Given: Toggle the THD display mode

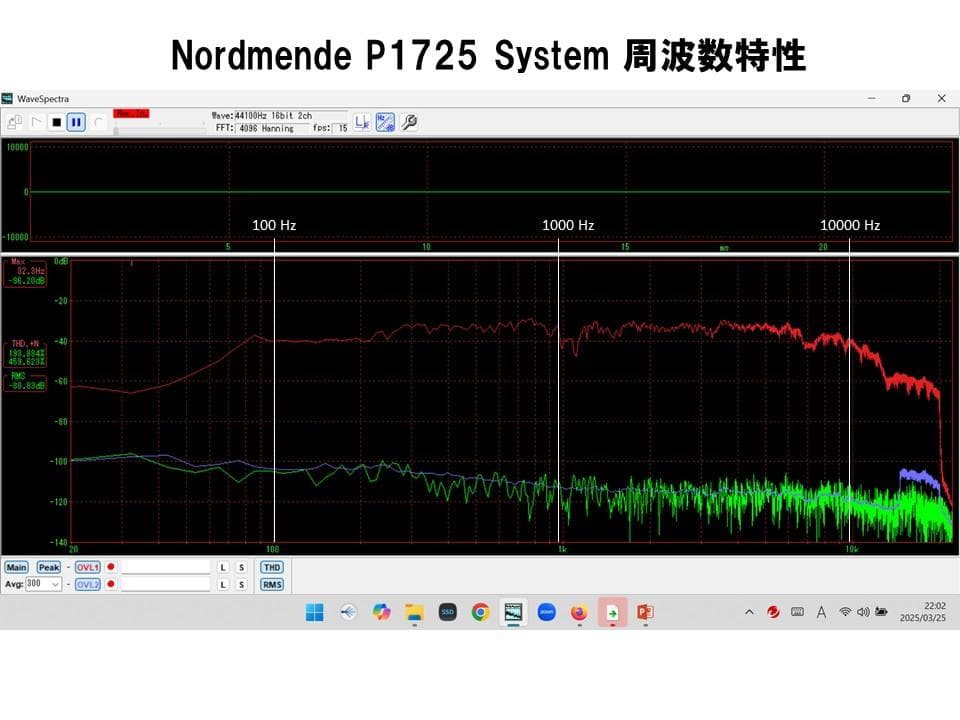Looking at the screenshot, I should point(271,567).
